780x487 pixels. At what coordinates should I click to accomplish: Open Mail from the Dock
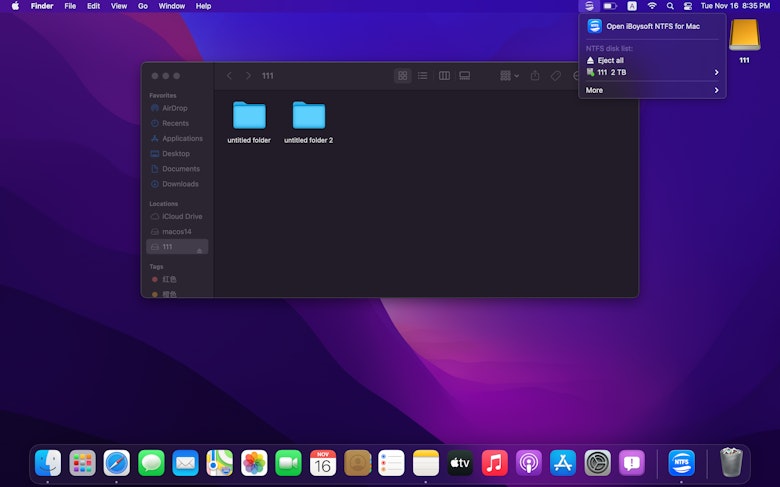pos(186,463)
